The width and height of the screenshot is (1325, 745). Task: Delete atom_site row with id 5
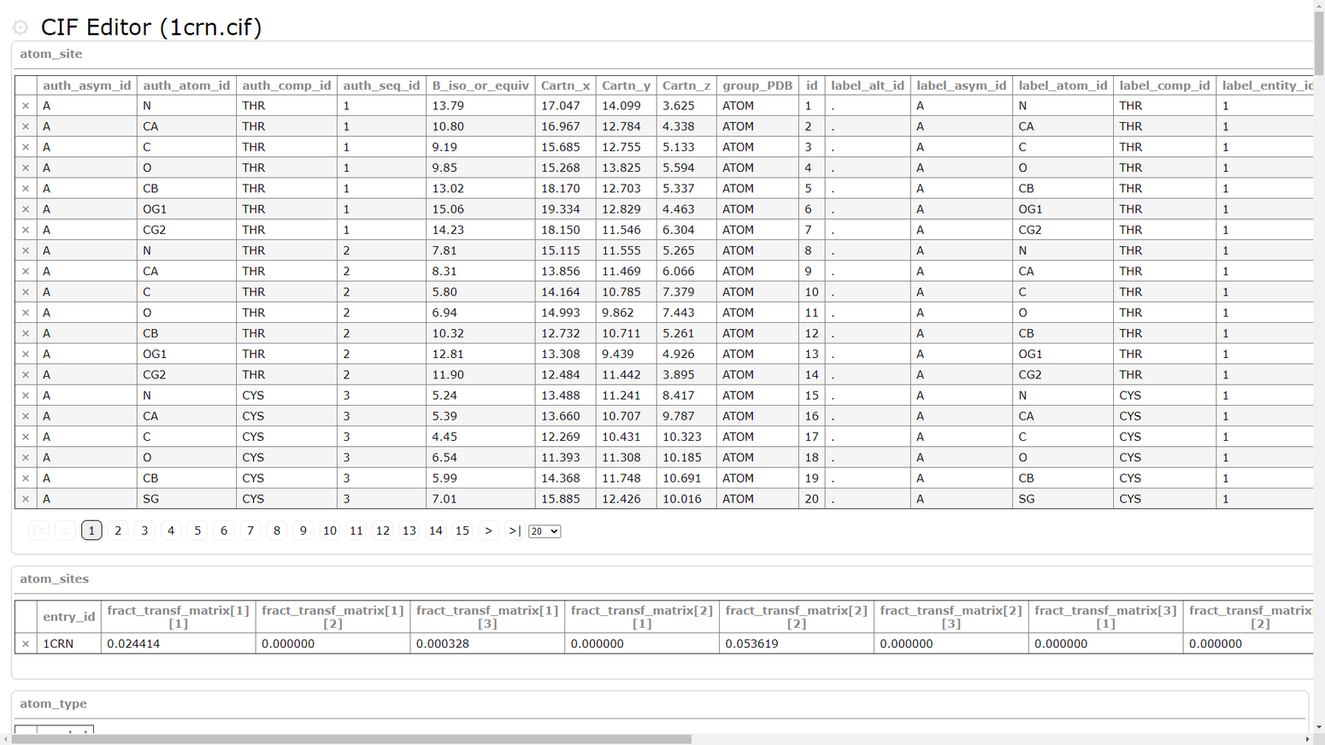click(26, 189)
